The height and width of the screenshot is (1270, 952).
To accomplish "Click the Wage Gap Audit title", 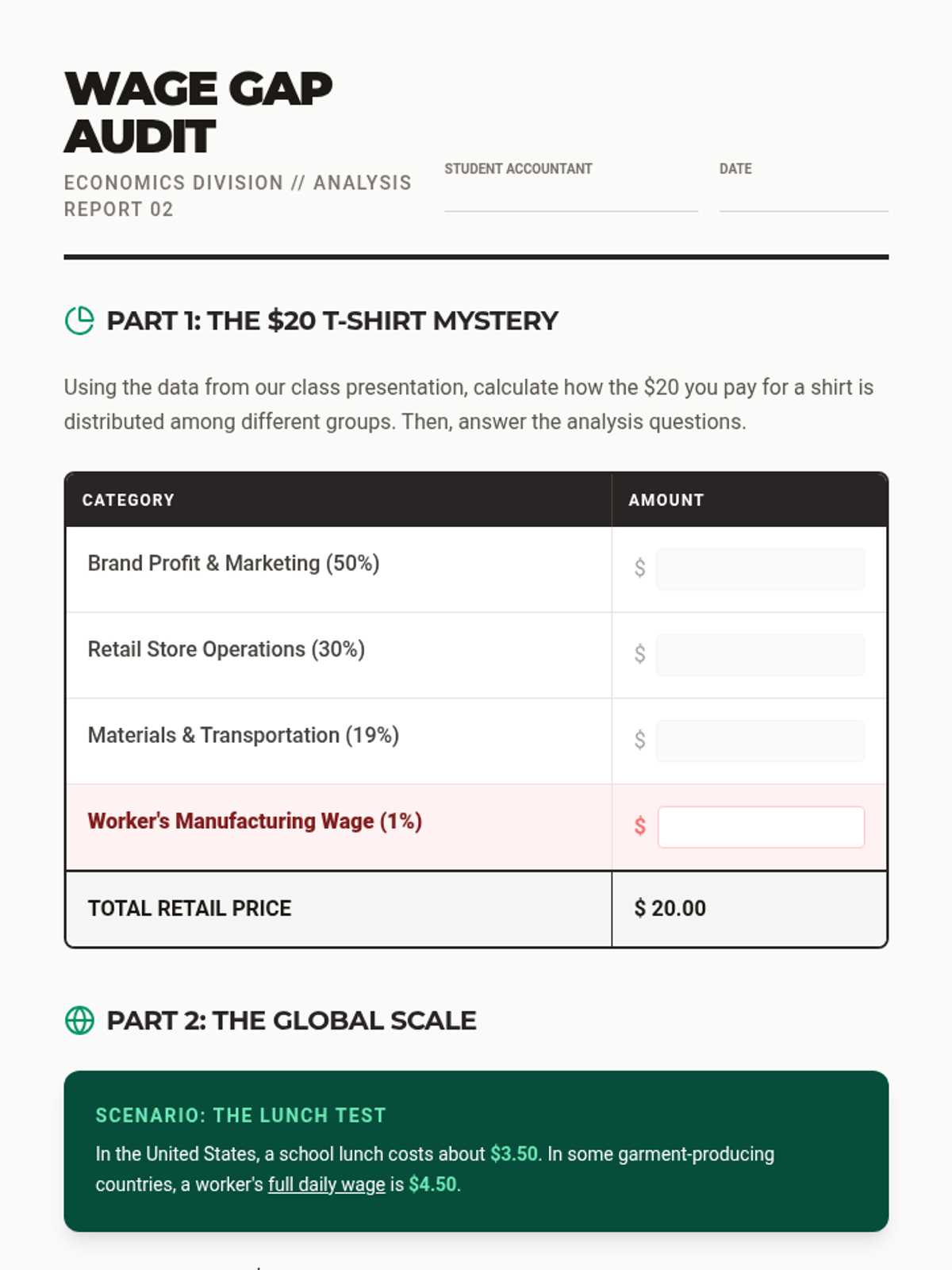I will click(198, 112).
